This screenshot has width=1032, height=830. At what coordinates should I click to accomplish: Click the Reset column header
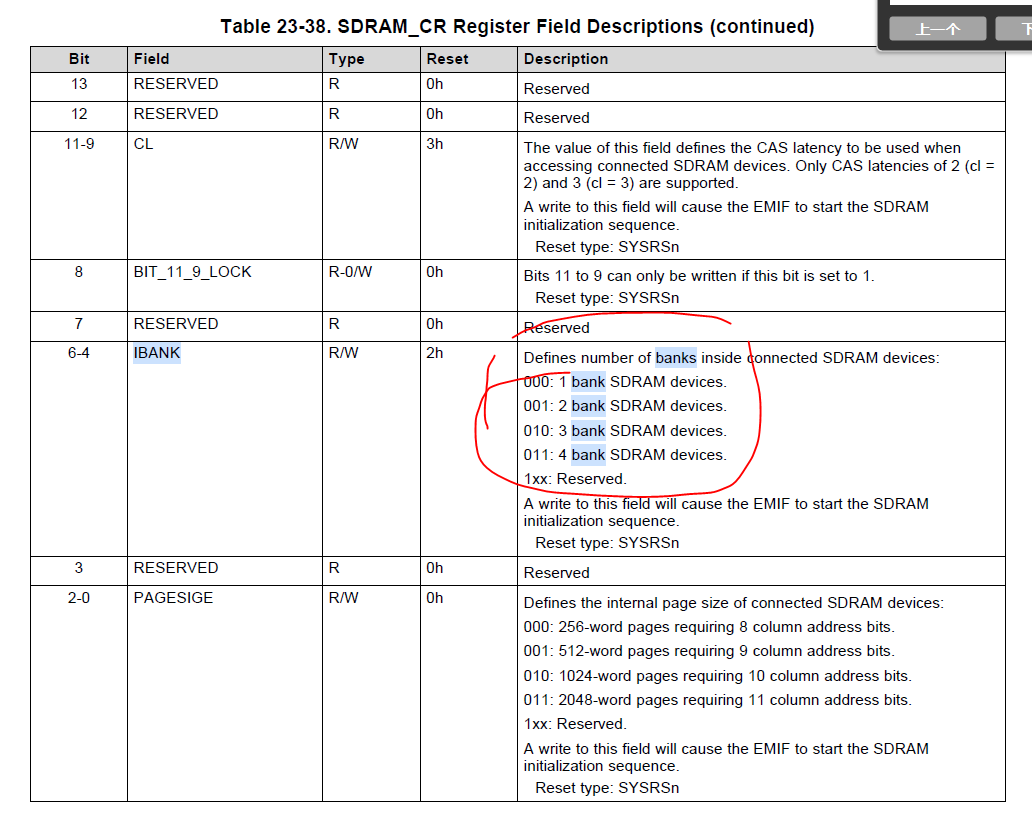pos(447,59)
